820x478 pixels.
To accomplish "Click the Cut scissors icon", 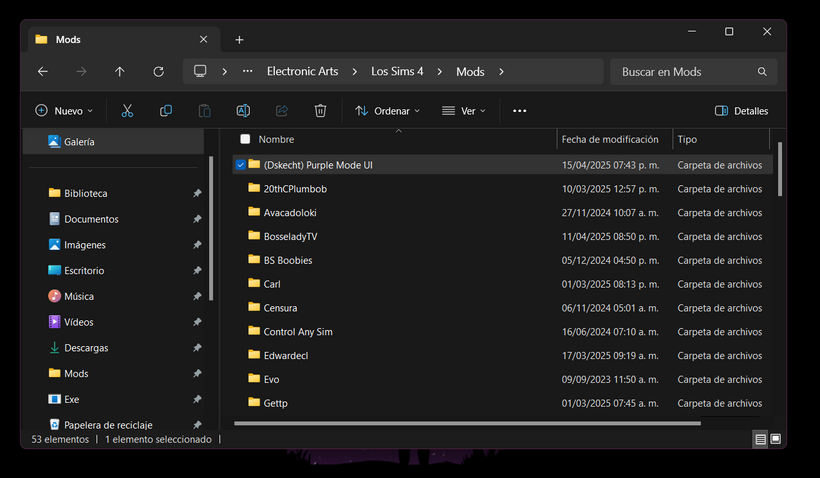I will point(127,111).
